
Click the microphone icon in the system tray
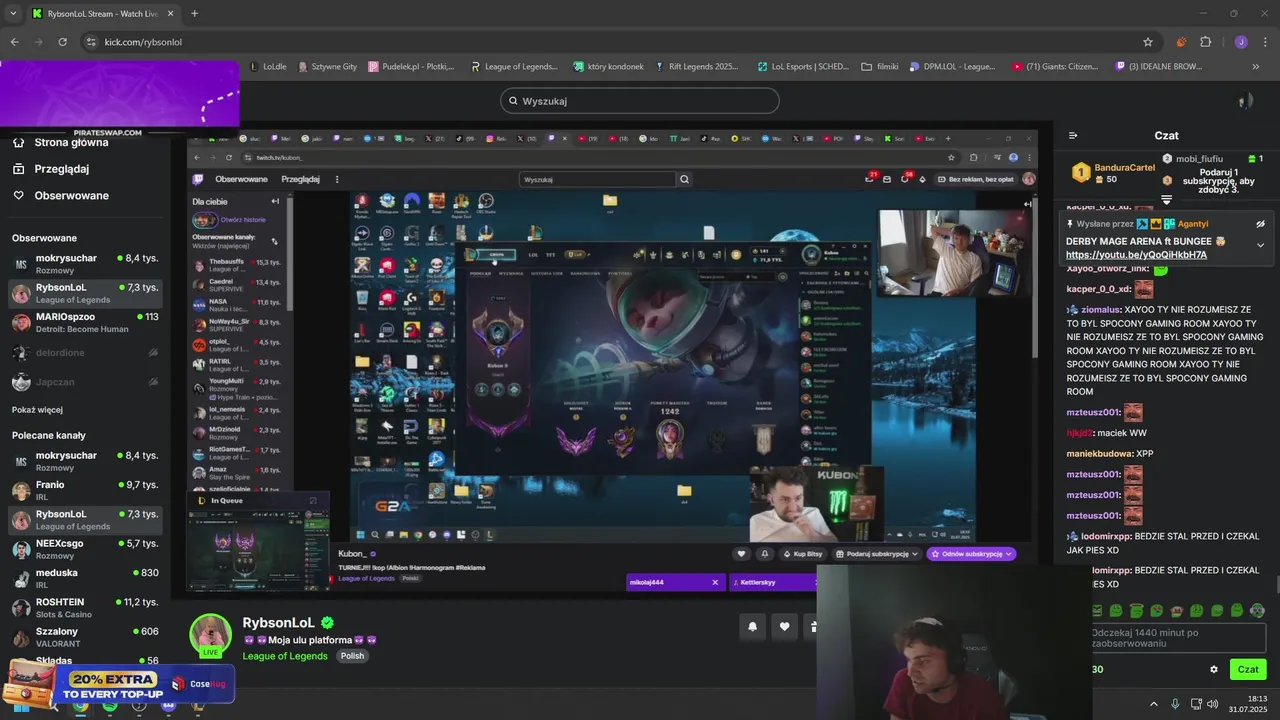[1175, 704]
